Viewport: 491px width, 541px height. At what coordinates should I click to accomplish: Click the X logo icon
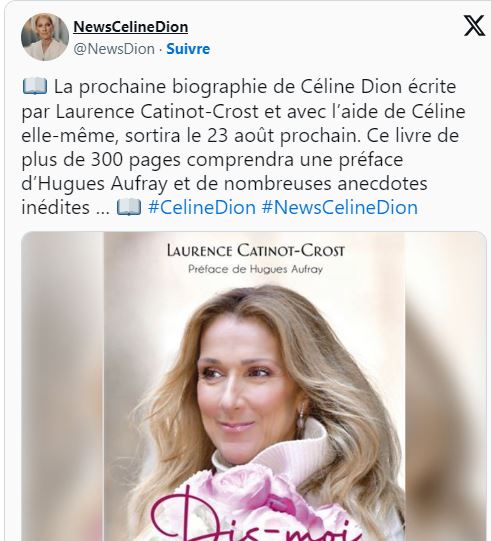(474, 26)
